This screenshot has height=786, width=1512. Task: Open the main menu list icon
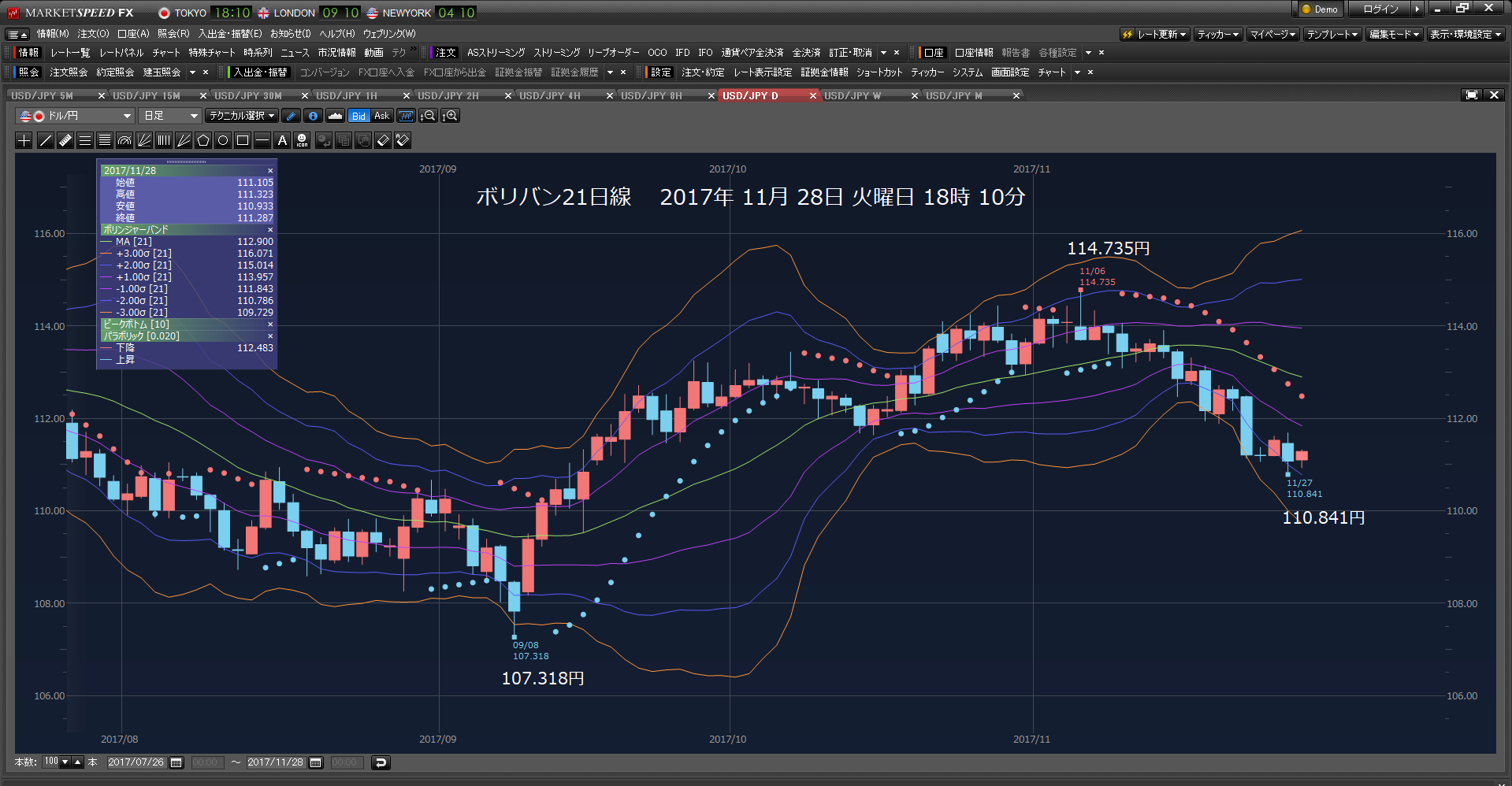click(x=17, y=35)
